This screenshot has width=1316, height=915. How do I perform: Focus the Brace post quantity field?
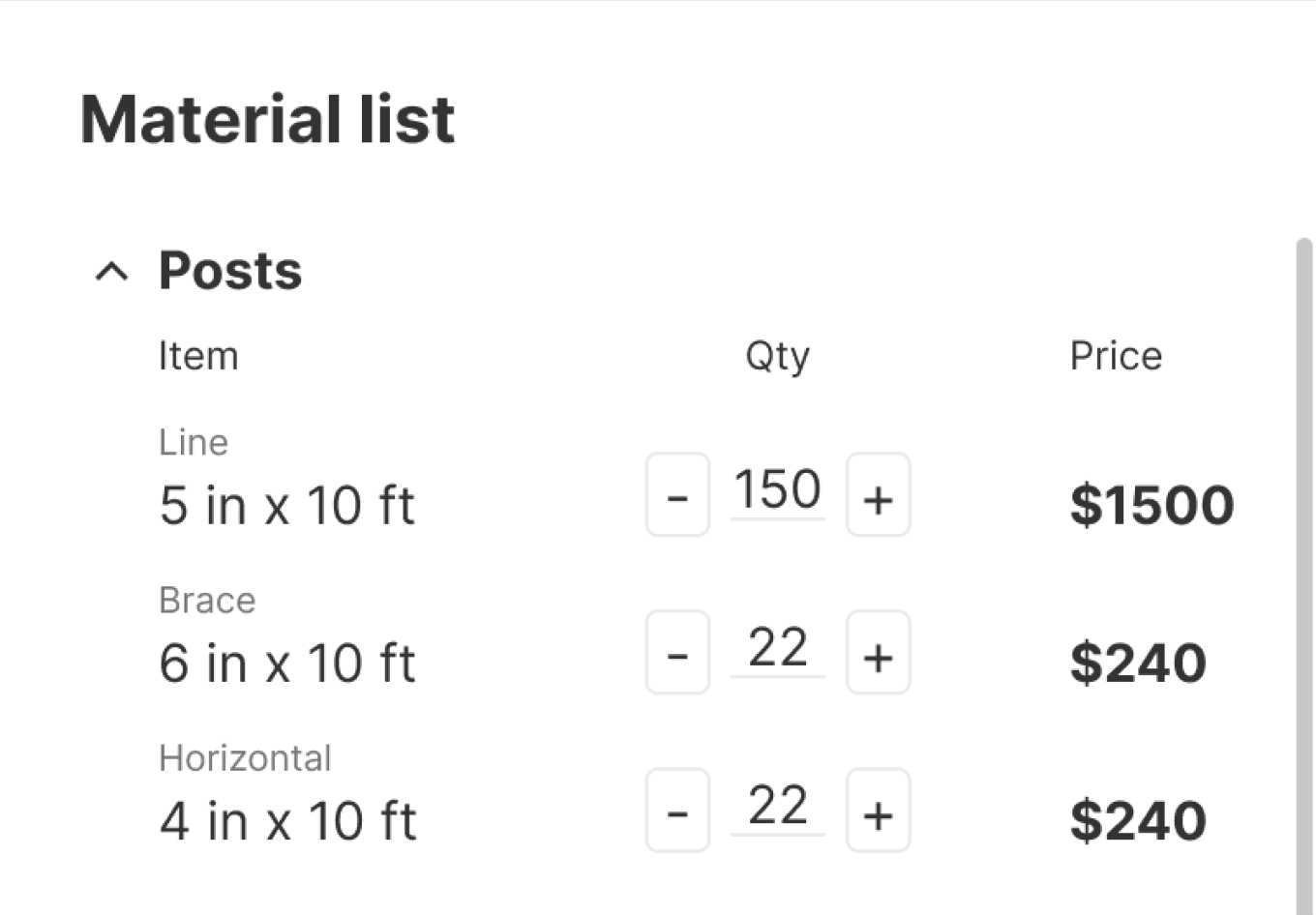(777, 648)
